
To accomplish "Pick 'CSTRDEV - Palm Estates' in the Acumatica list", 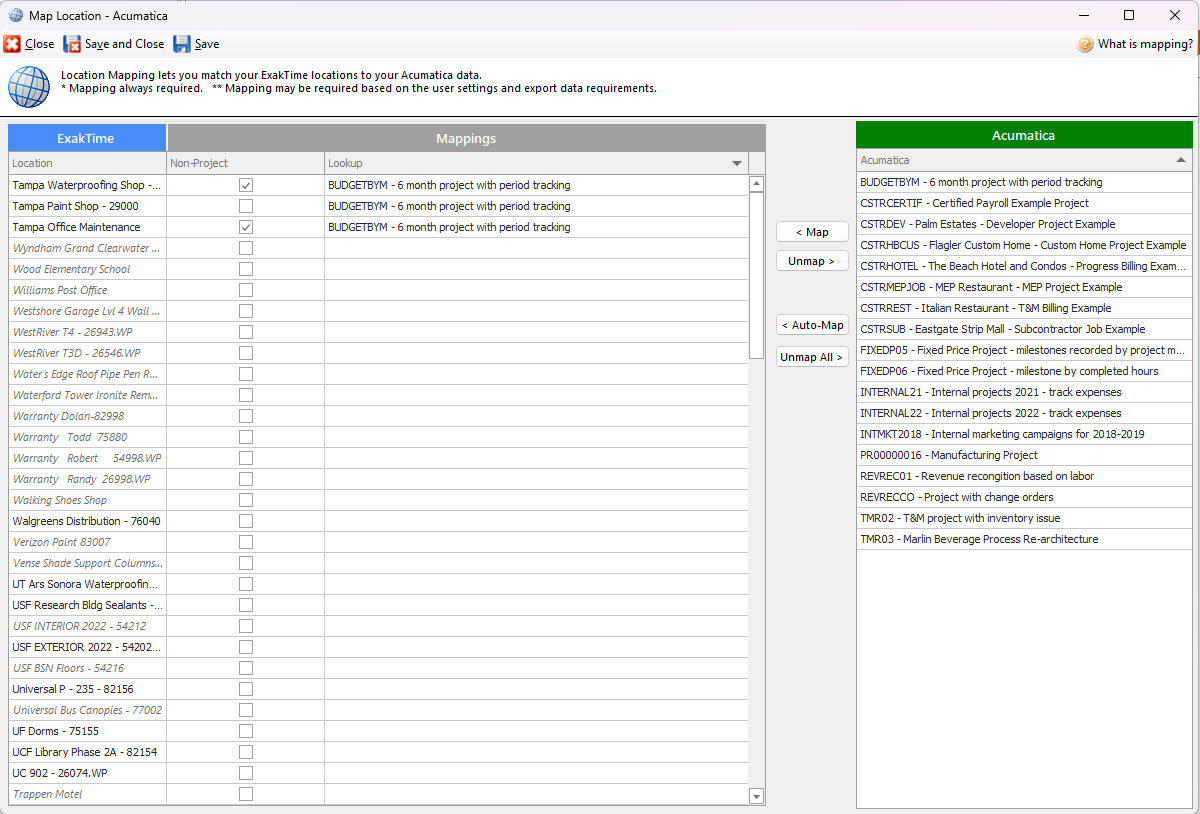I will click(1024, 224).
